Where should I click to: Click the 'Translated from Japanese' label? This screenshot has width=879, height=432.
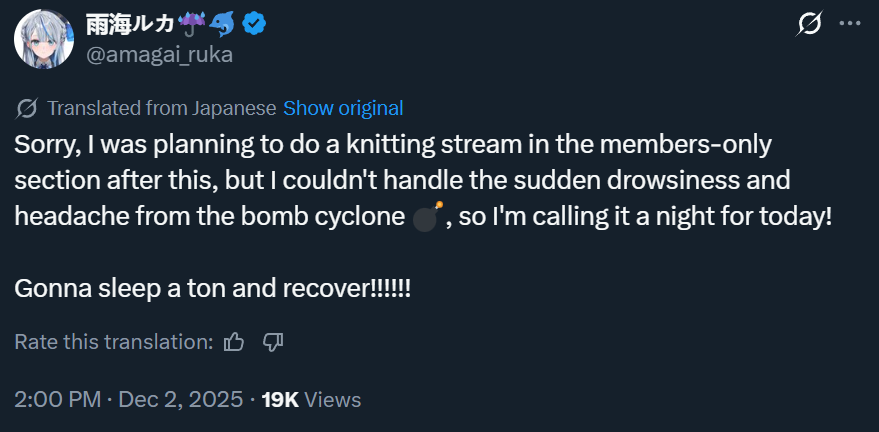[x=162, y=108]
